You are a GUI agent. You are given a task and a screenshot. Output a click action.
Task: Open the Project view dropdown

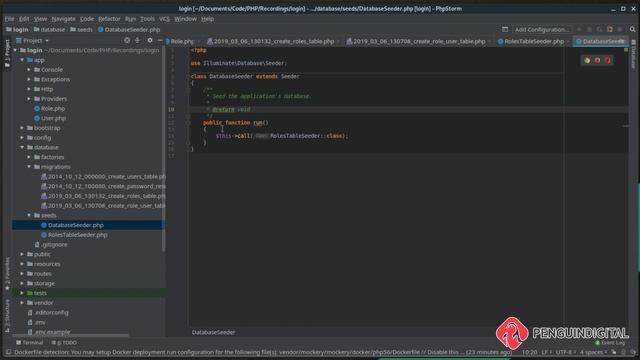(33, 40)
